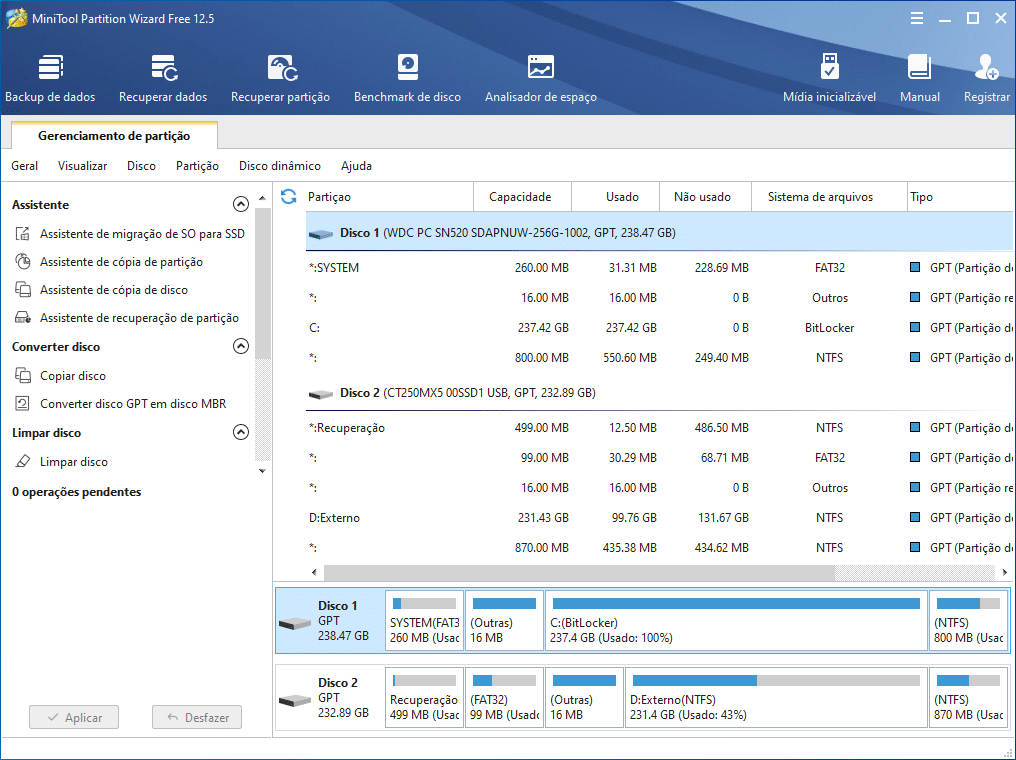Start Benchmark de disco
The image size is (1016, 760).
pos(407,79)
